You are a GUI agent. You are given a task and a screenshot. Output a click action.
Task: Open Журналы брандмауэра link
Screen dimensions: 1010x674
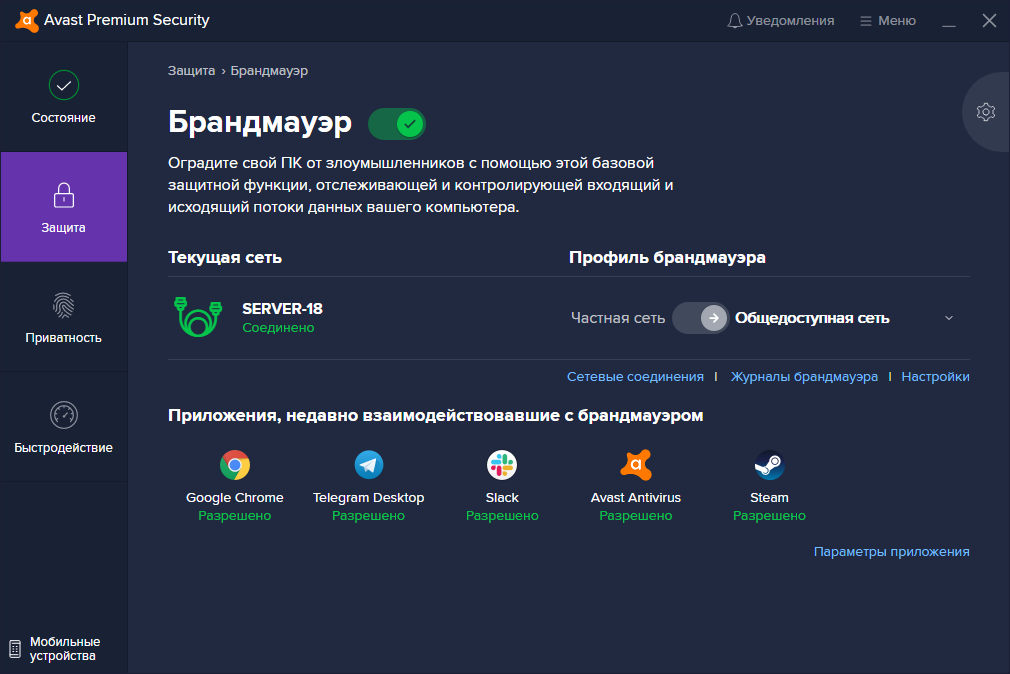coord(804,376)
